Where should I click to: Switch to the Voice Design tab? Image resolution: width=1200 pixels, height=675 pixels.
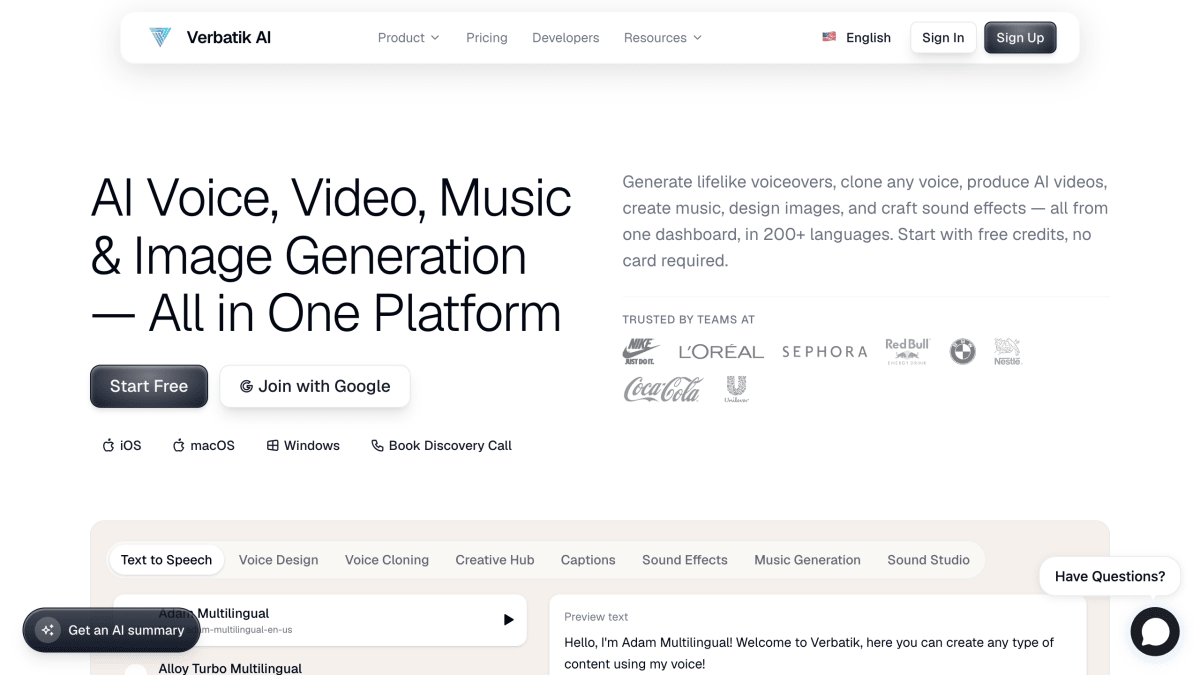278,560
